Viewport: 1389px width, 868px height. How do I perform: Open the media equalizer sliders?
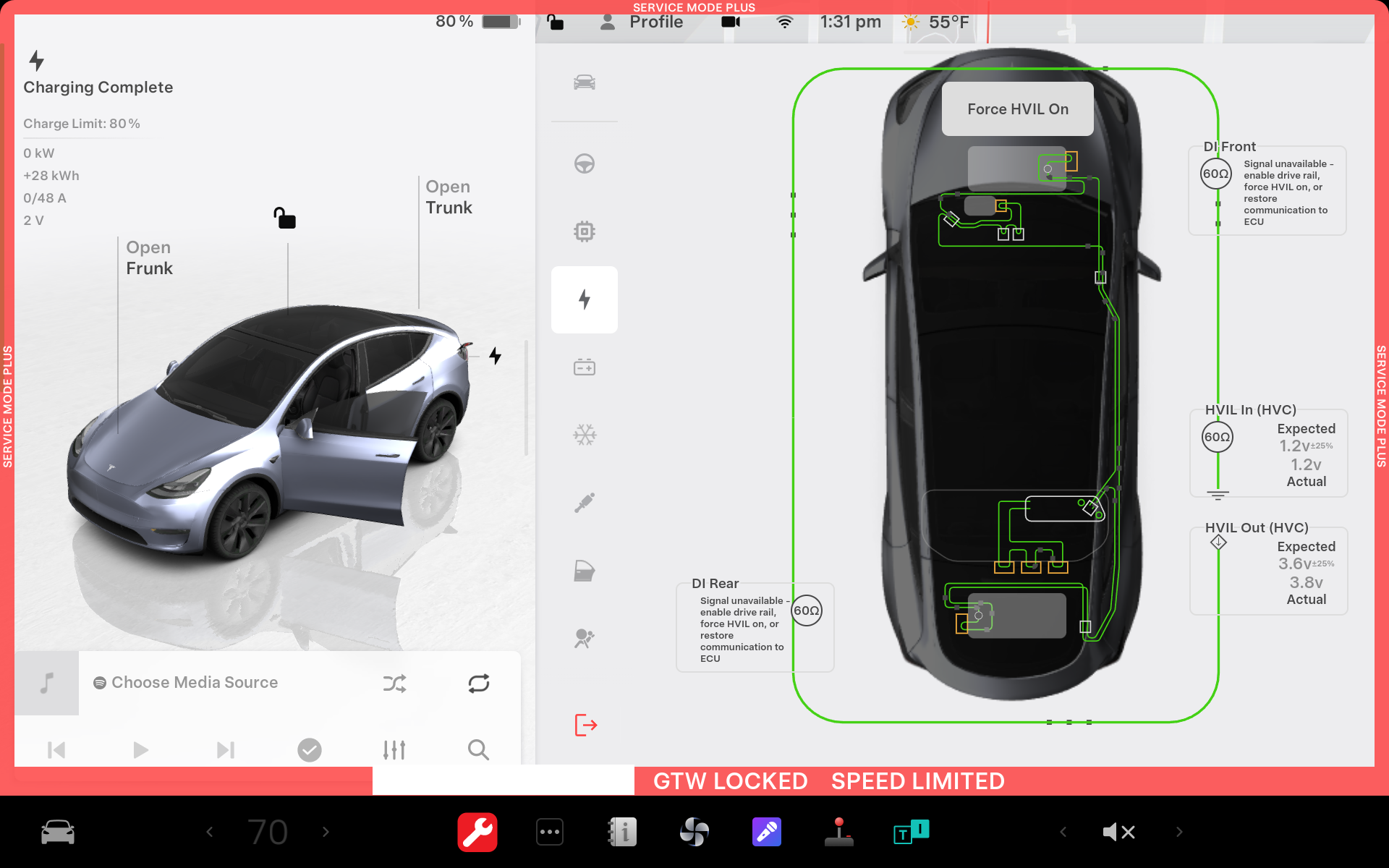point(394,750)
